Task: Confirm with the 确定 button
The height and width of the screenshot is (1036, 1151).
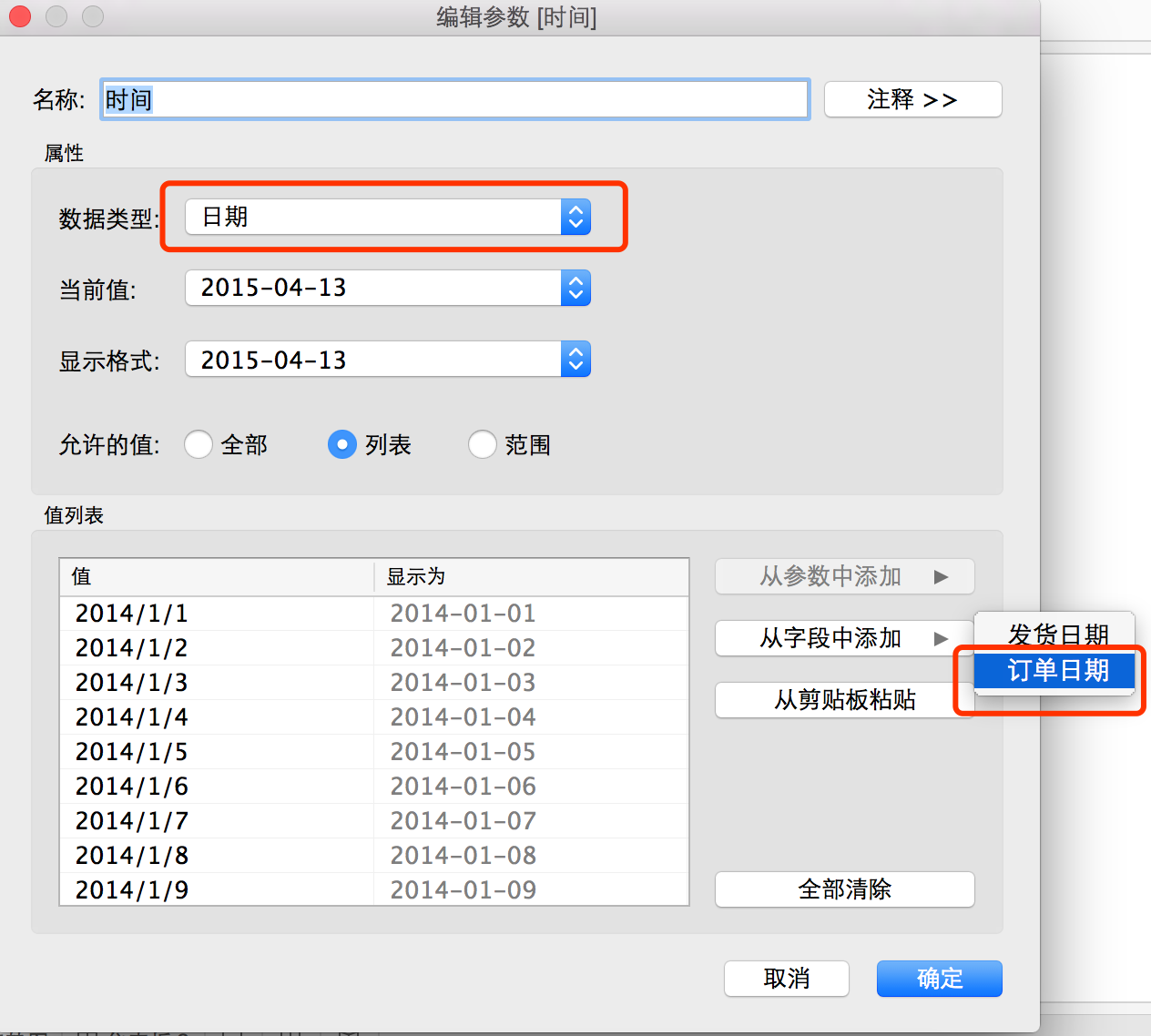Action: (x=940, y=979)
